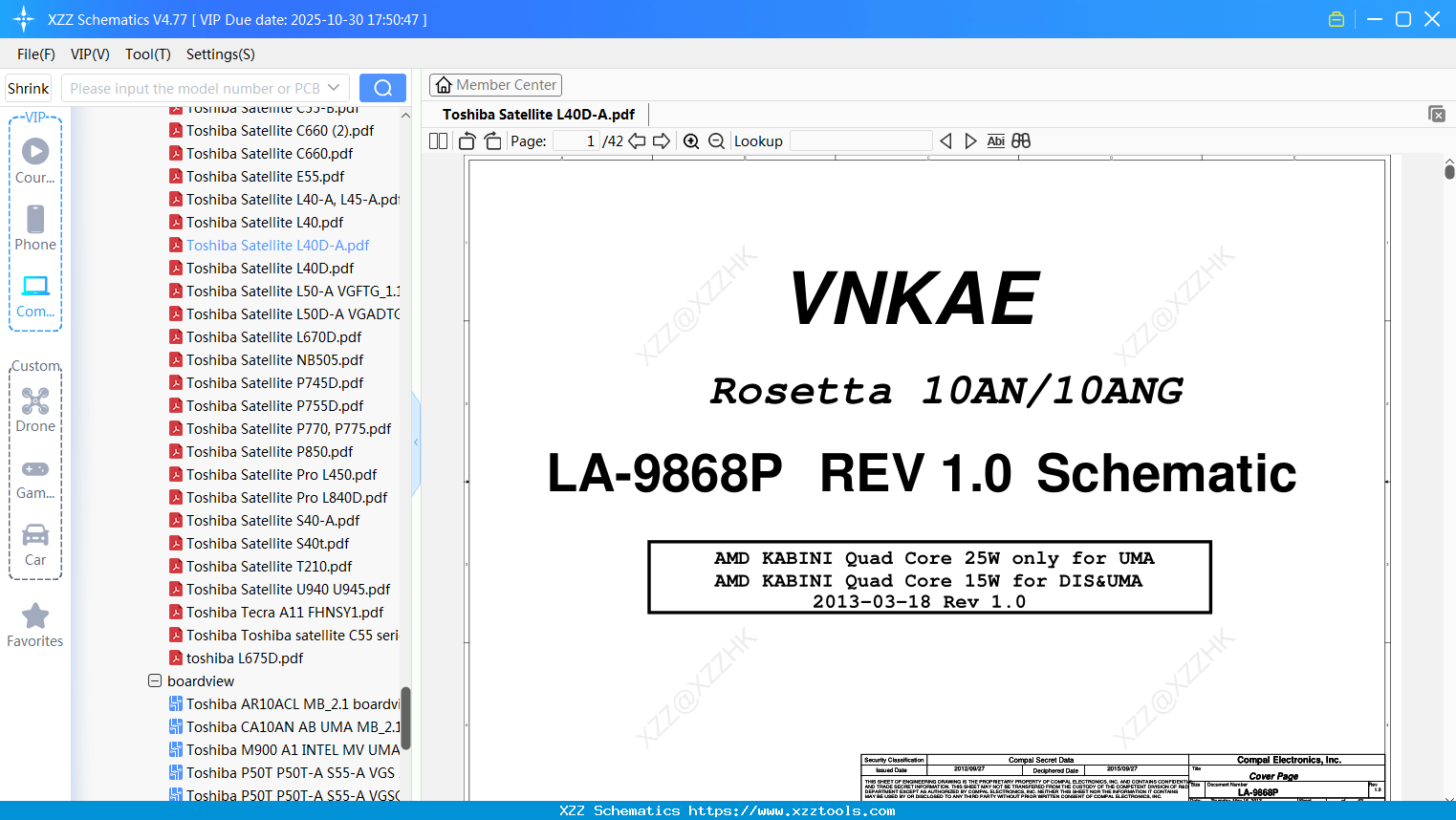
Task: Toggle the two-page side panel view
Action: tap(439, 141)
